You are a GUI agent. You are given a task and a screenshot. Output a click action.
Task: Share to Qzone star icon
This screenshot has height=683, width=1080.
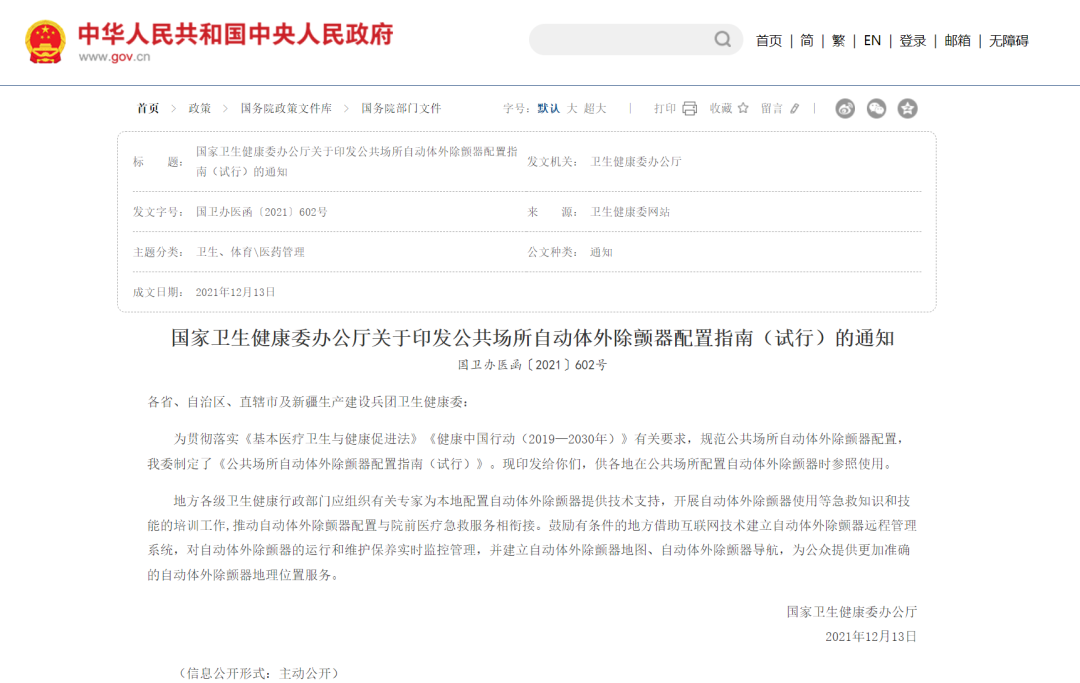pos(907,108)
